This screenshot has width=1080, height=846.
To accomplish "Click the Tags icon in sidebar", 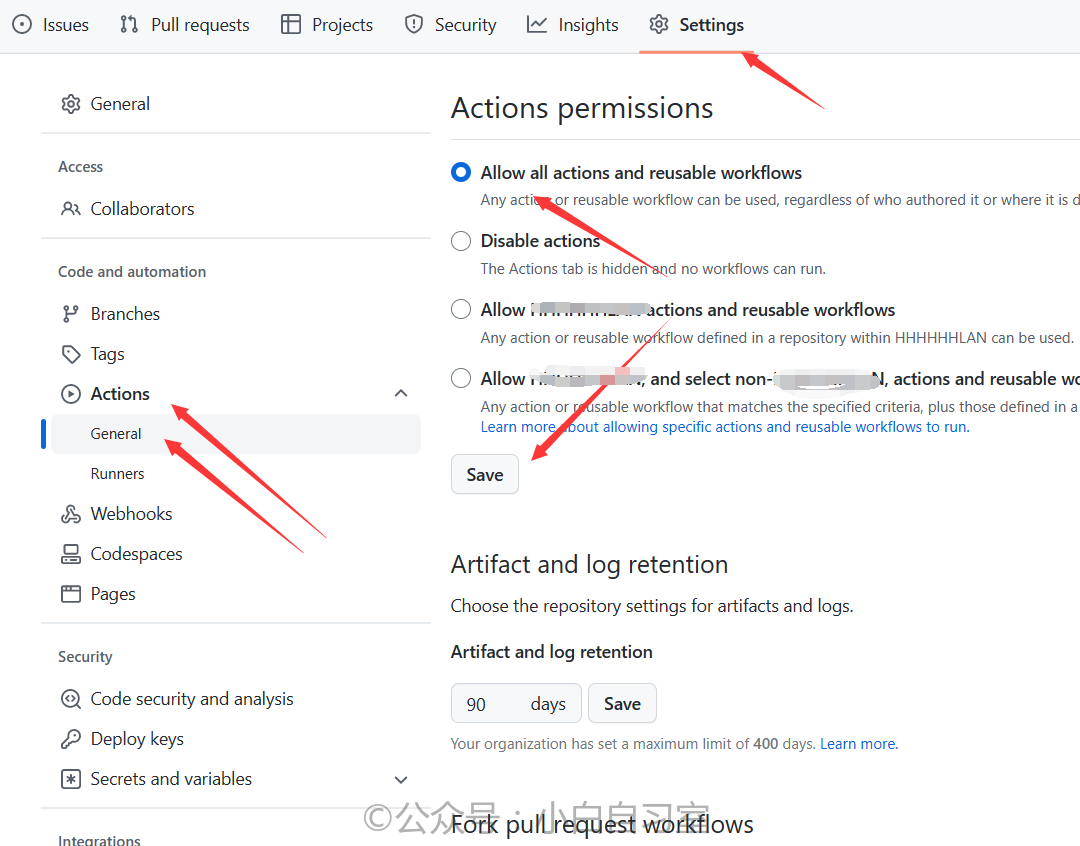I will [x=71, y=354].
